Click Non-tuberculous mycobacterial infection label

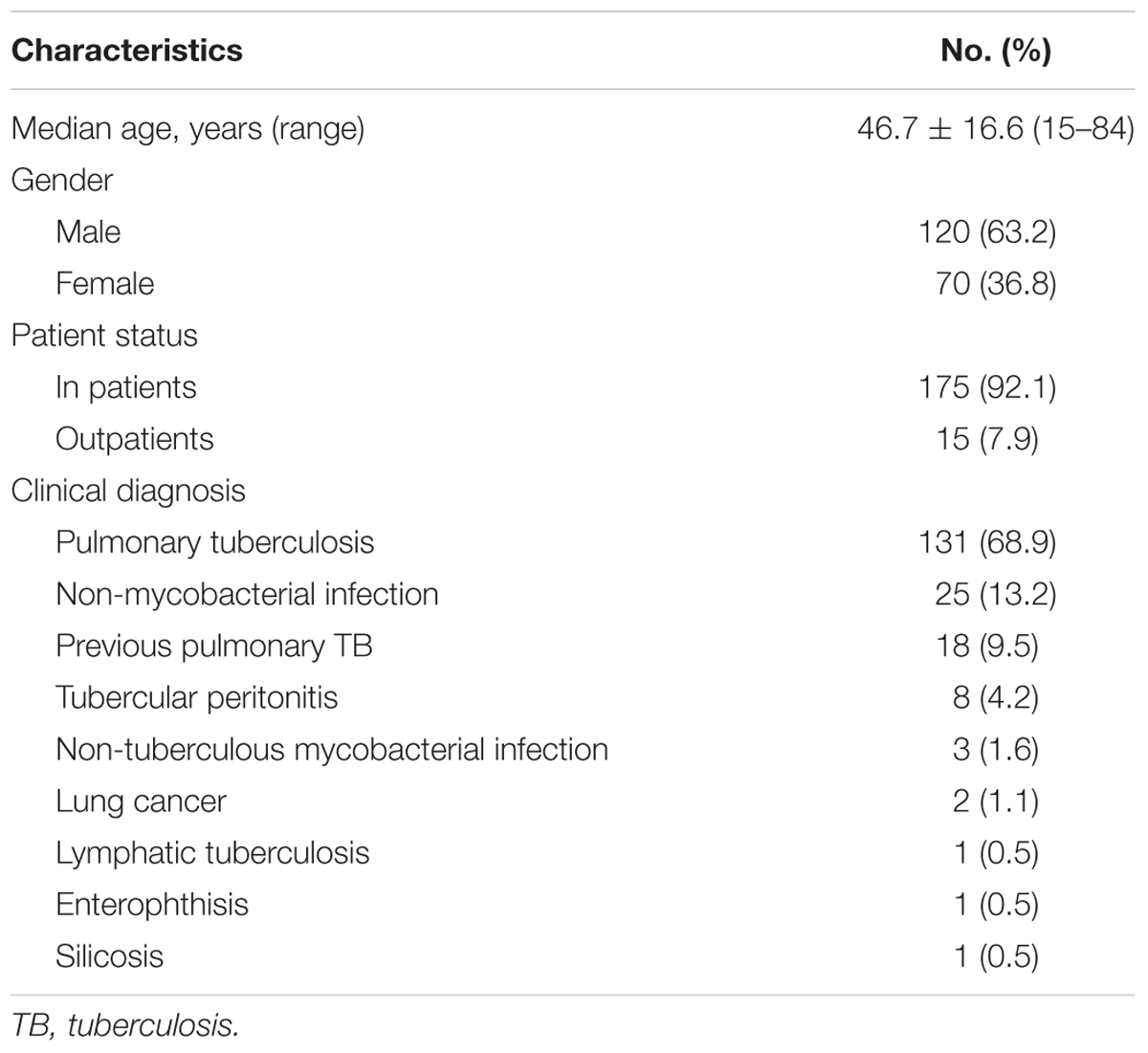pos(332,749)
